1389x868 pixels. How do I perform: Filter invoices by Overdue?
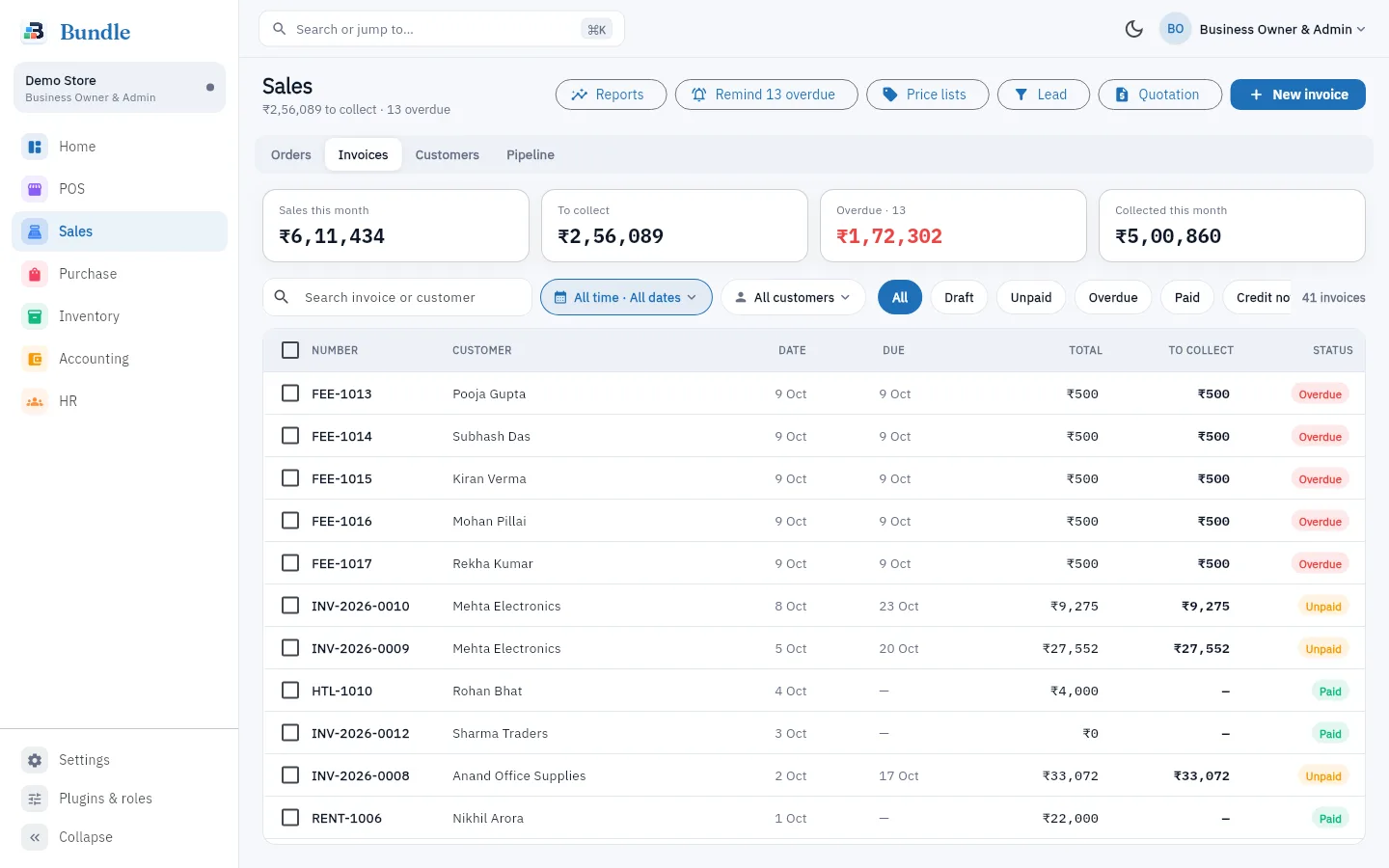[1113, 297]
